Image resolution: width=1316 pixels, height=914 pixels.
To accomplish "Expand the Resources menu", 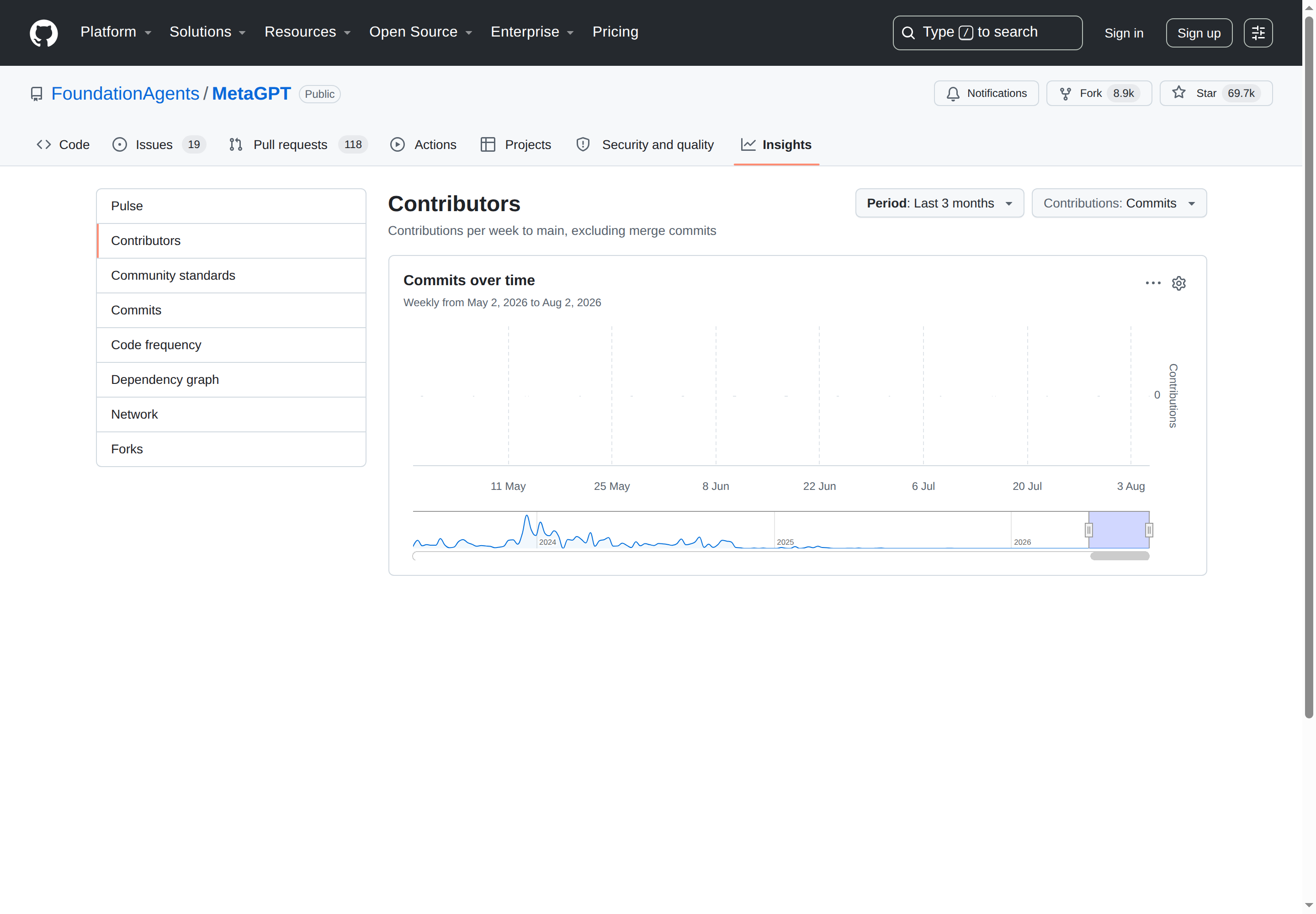I will 307,32.
